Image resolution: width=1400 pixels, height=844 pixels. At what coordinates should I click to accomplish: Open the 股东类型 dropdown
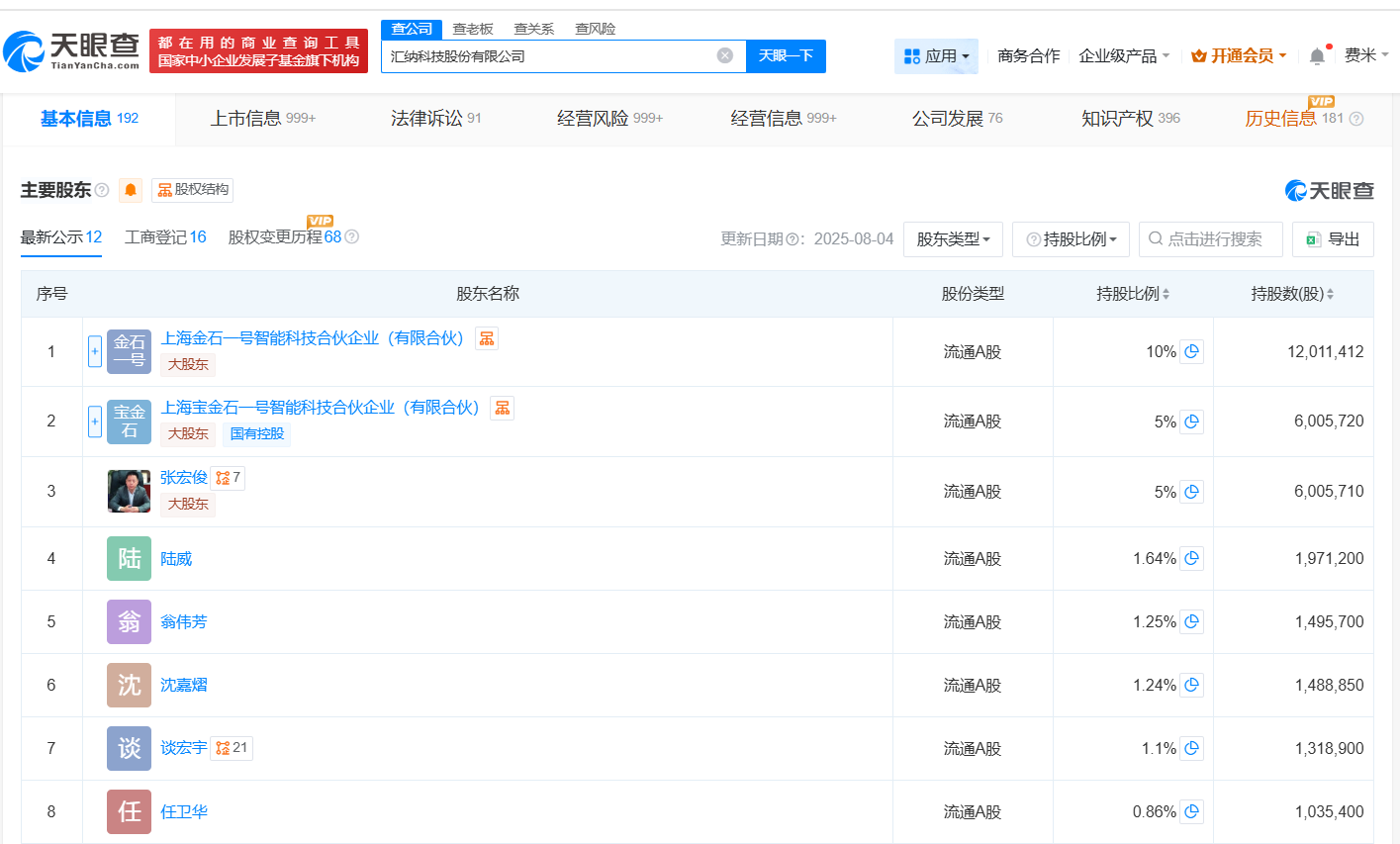pos(952,238)
